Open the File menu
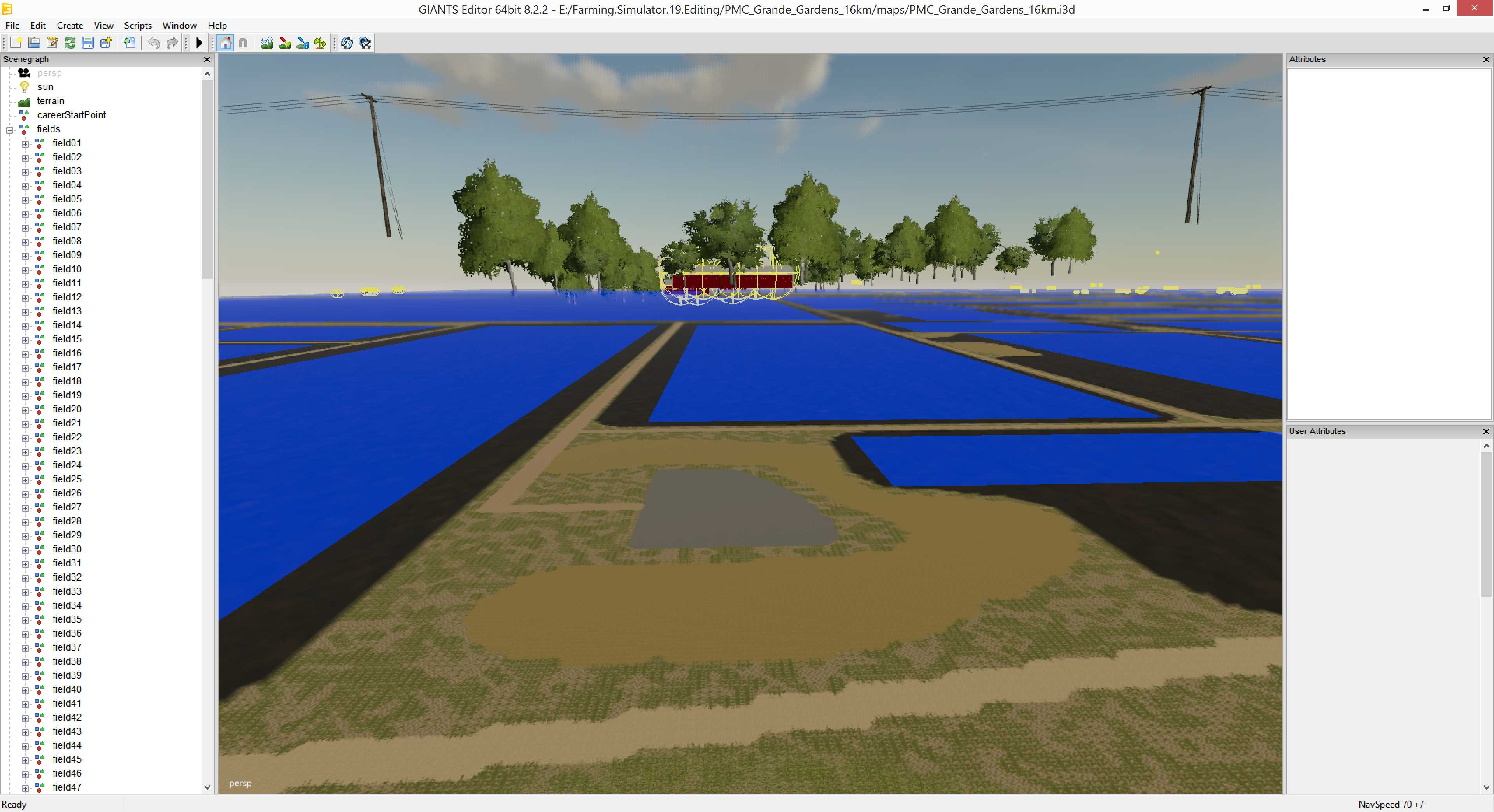 tap(12, 26)
